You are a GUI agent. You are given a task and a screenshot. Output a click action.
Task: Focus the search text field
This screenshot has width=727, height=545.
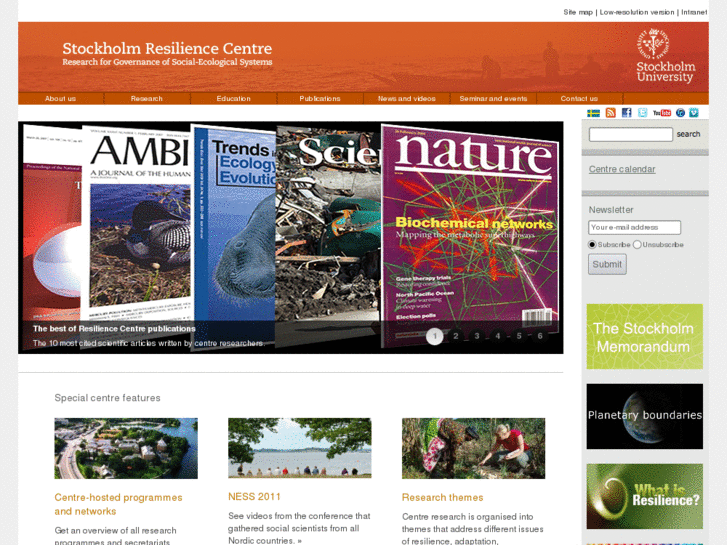pyautogui.click(x=631, y=135)
